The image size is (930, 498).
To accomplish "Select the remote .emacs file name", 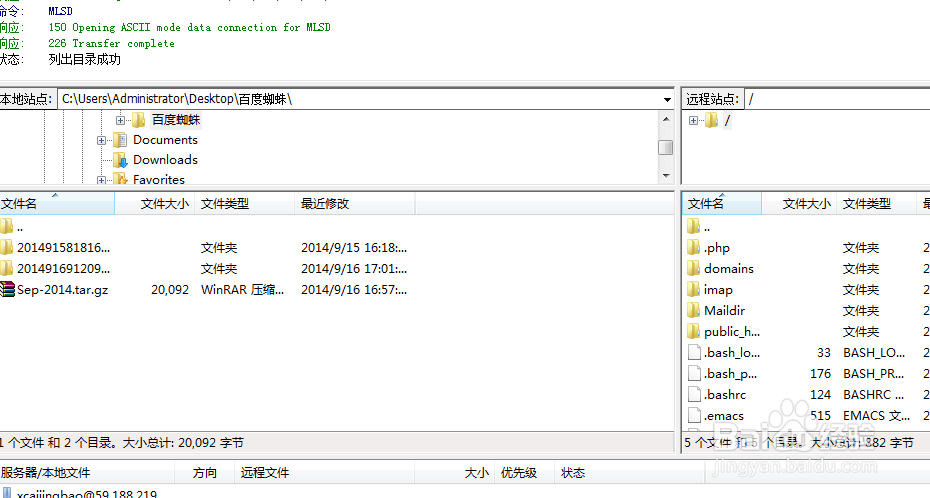I will [724, 416].
